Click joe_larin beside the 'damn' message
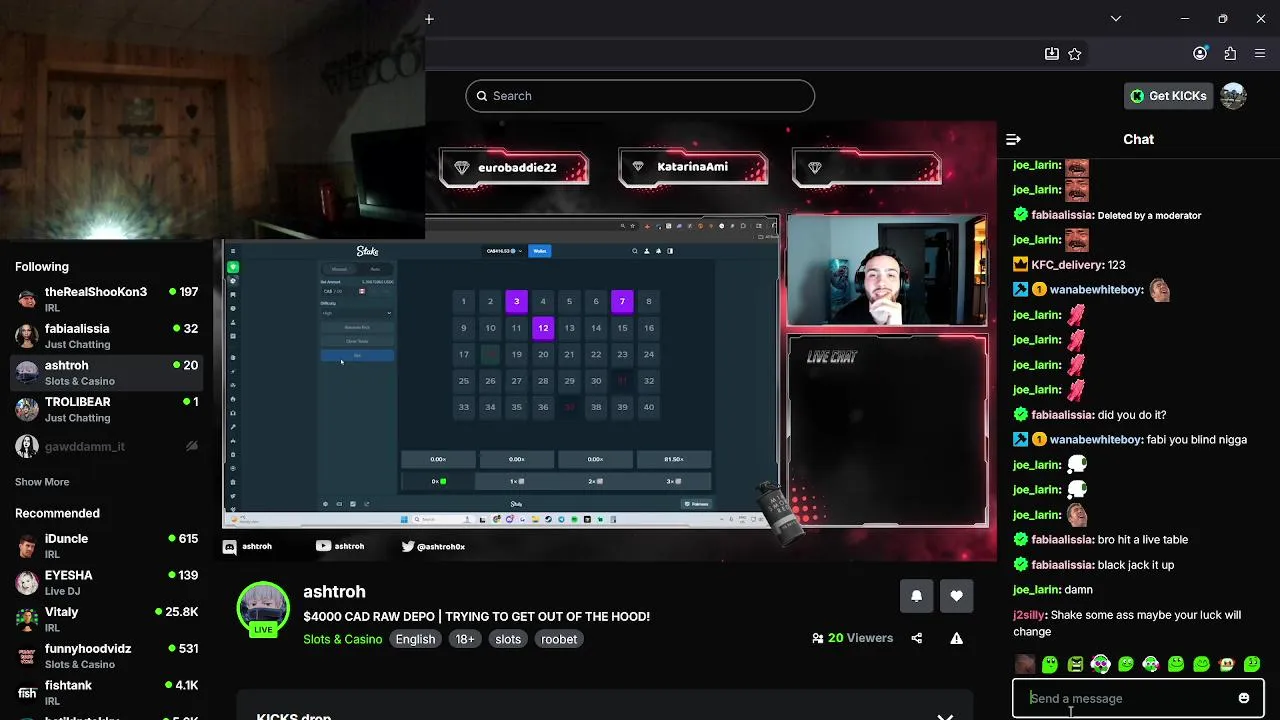Image resolution: width=1280 pixels, height=720 pixels. pos(1037,590)
